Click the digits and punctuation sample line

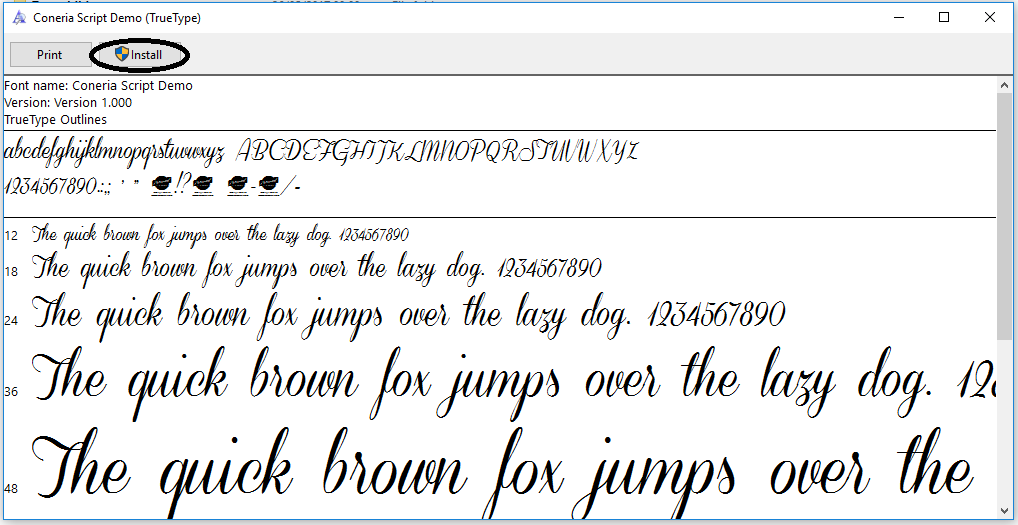click(153, 186)
